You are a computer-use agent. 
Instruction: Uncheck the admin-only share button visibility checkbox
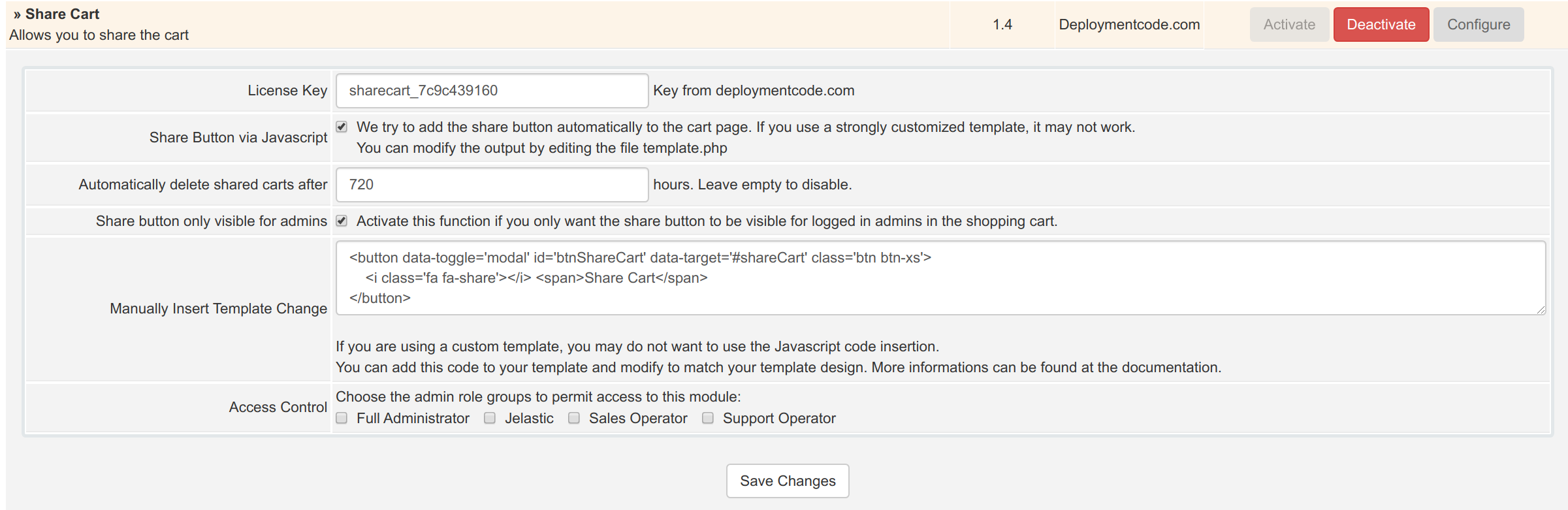tap(342, 221)
